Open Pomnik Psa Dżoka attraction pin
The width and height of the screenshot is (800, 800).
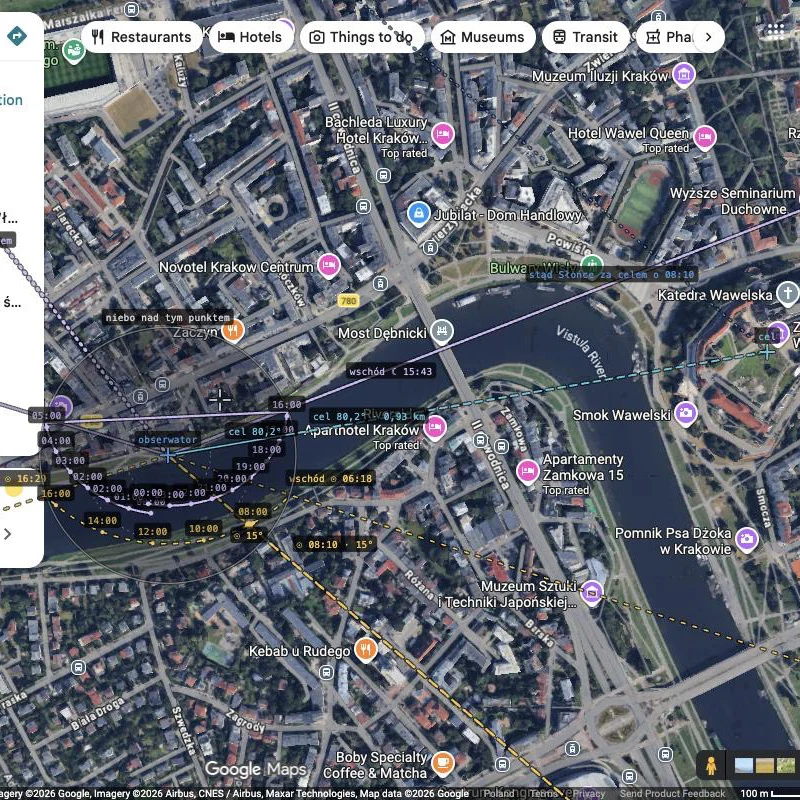pyautogui.click(x=747, y=539)
